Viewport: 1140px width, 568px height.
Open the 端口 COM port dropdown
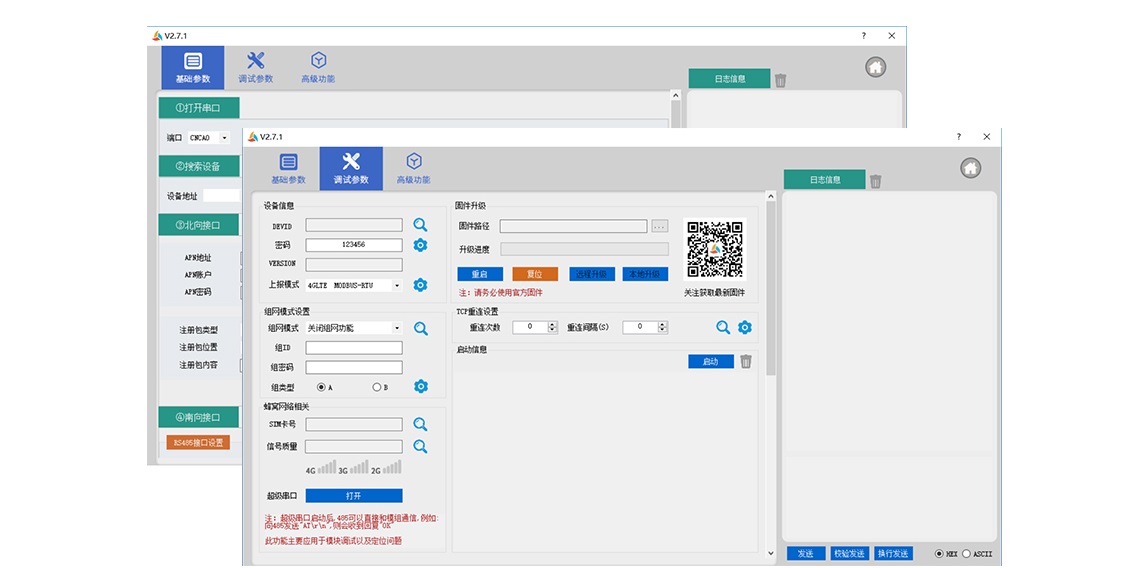(x=224, y=138)
